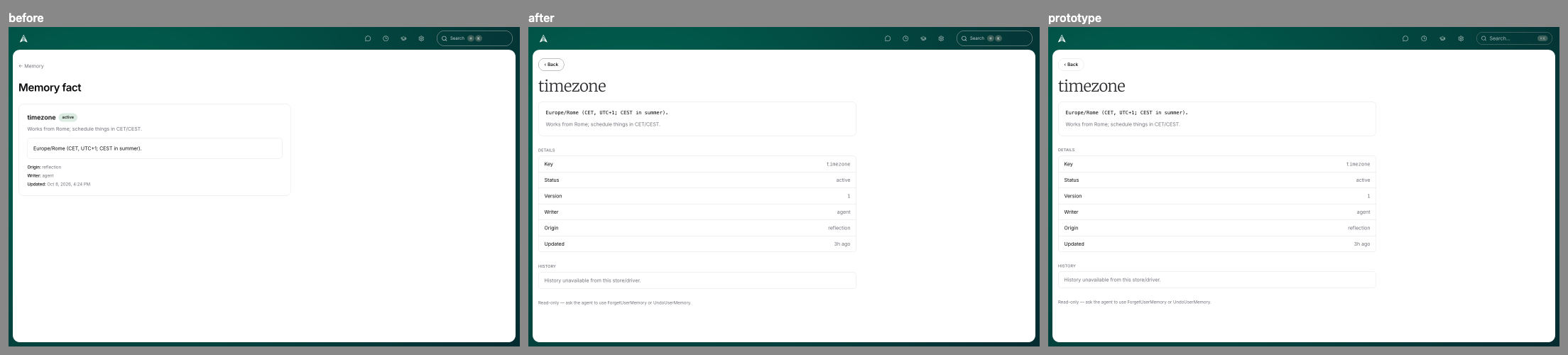Click the '3h ago' value in the after panel
This screenshot has height=355, width=1568.
[842, 244]
